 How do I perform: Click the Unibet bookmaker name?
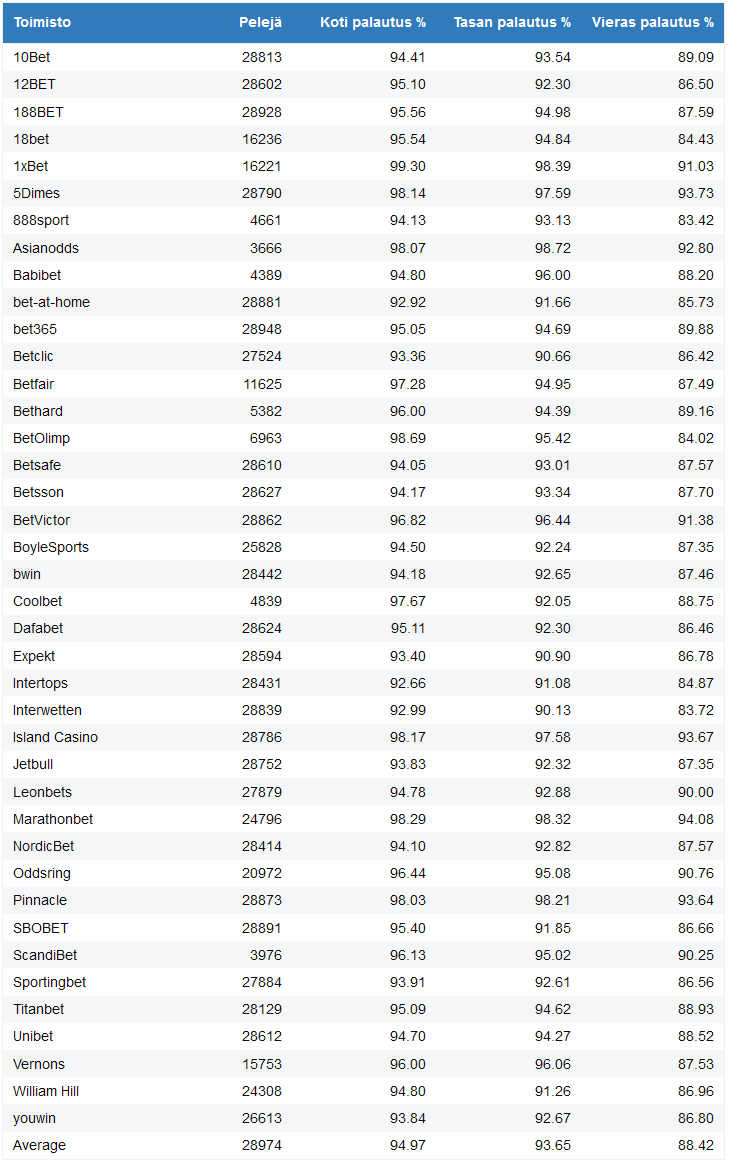click(33, 1036)
